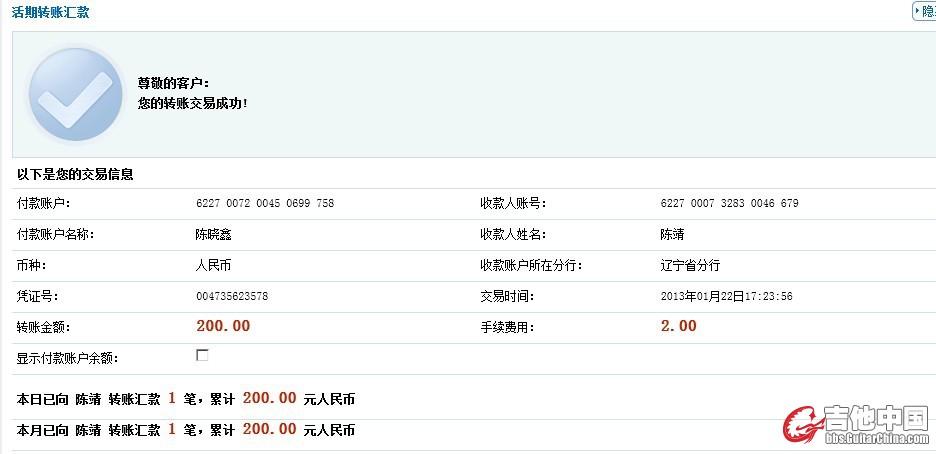Select payer account number 6227 0072 0045 0699 758
The image size is (936, 454).
click(x=265, y=204)
